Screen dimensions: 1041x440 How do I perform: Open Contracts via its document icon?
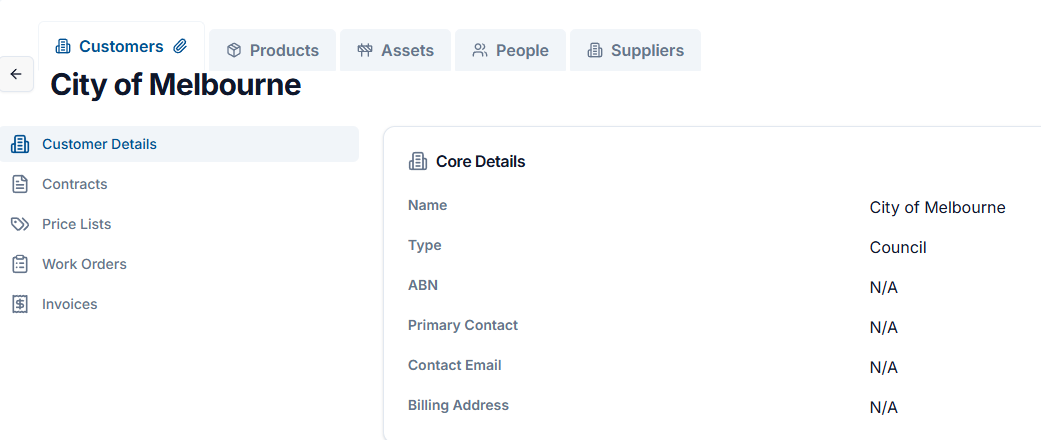pyautogui.click(x=20, y=184)
